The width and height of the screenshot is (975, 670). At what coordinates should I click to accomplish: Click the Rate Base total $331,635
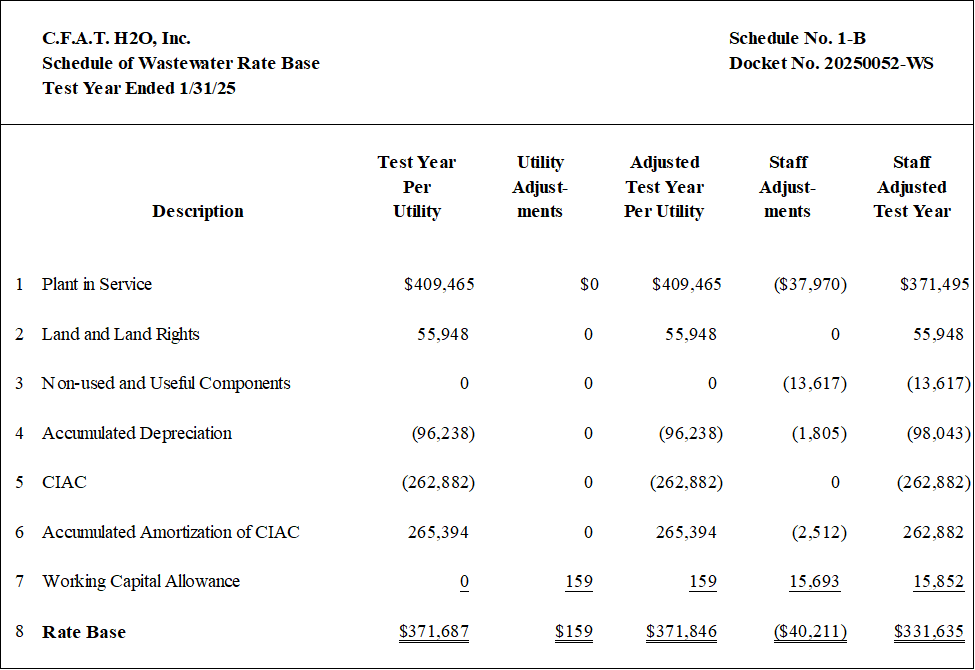[x=929, y=631]
